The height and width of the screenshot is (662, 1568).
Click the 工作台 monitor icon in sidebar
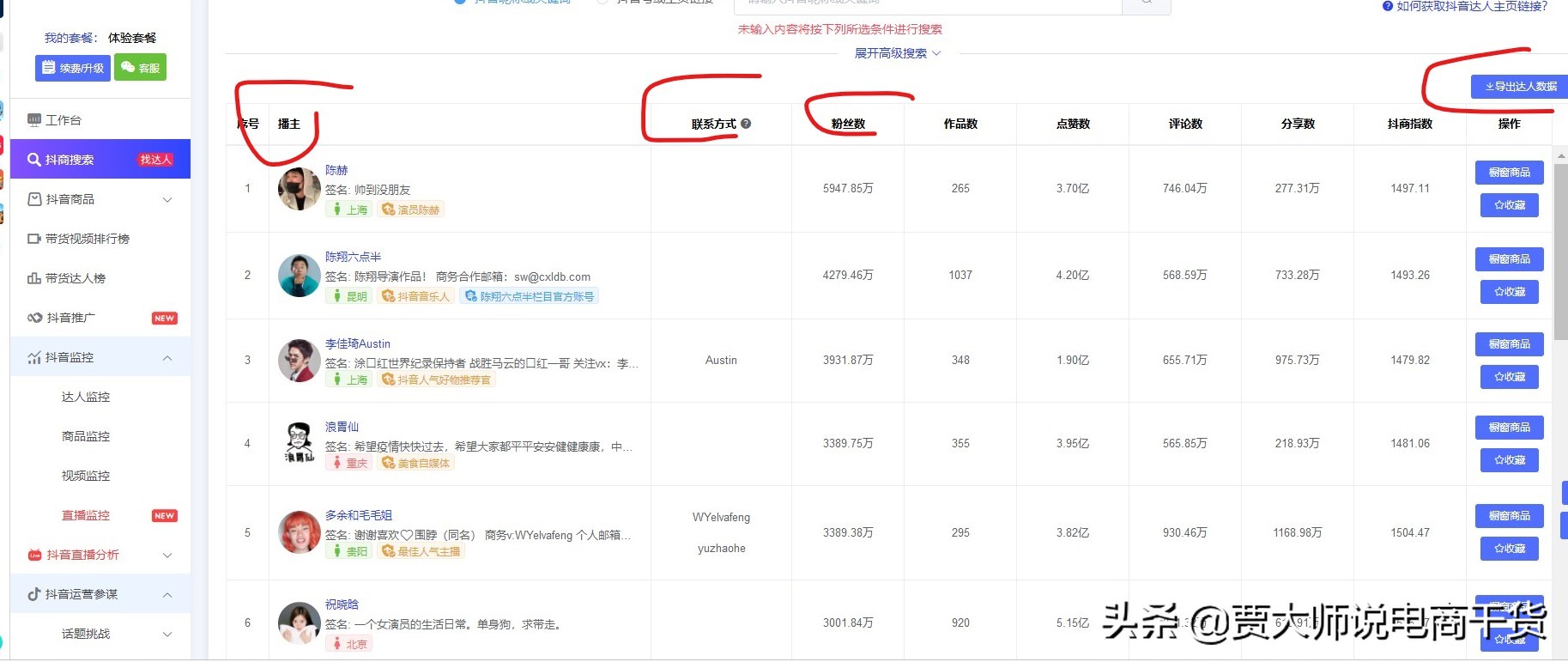point(34,120)
